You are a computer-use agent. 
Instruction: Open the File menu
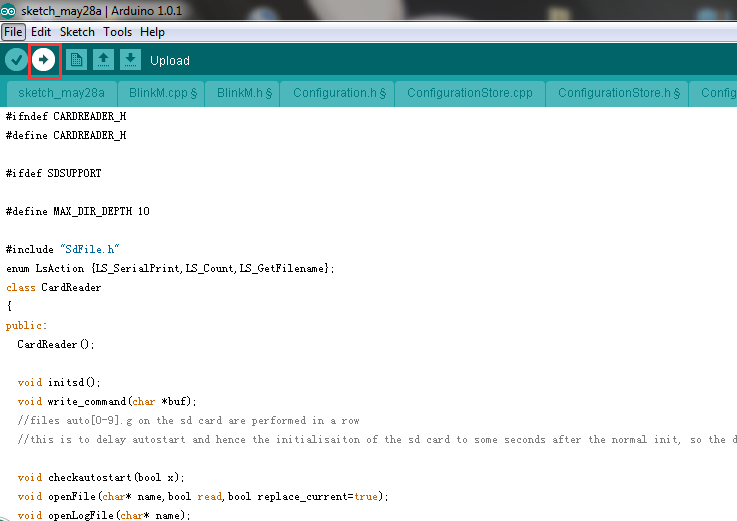(12, 32)
